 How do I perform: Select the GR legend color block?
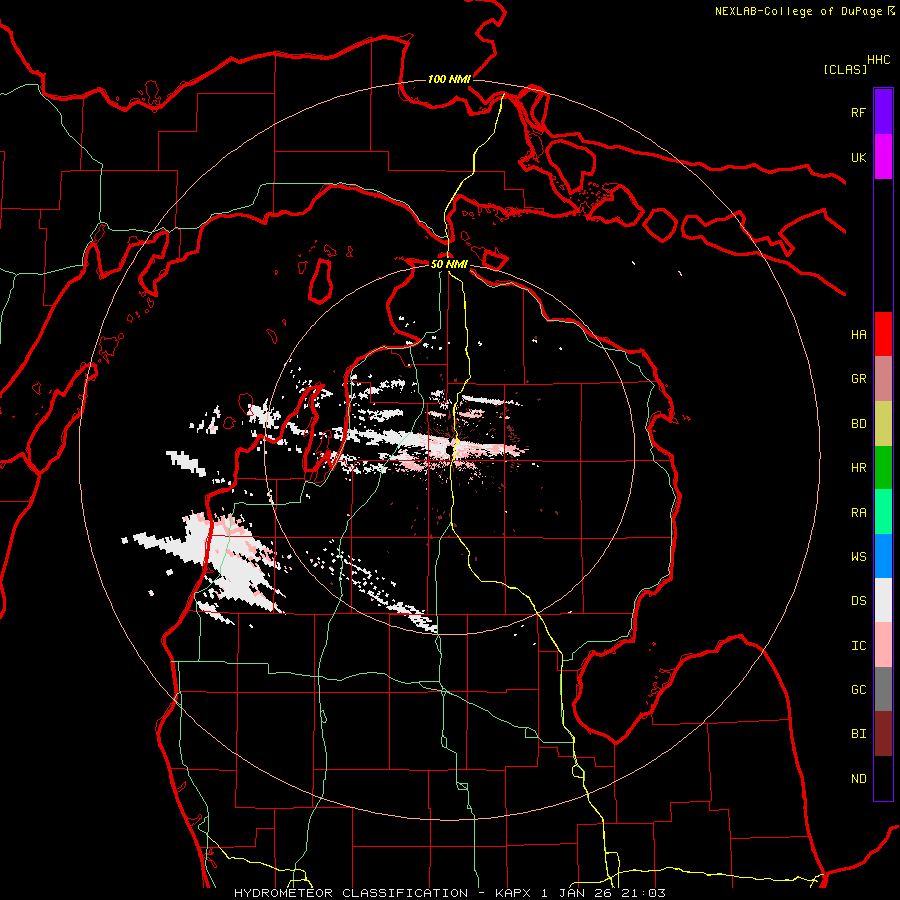click(883, 379)
